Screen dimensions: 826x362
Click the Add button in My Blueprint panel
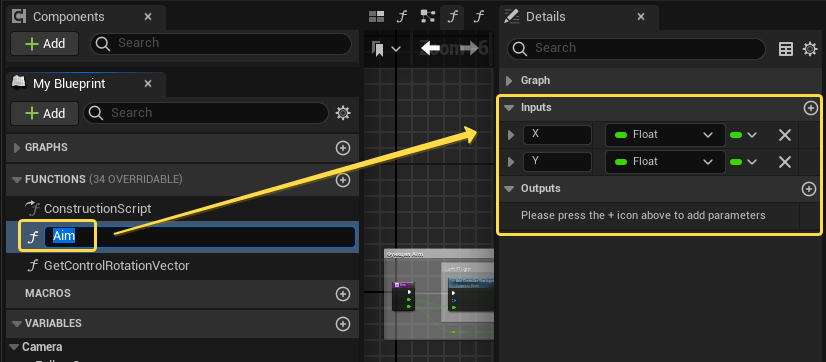pyautogui.click(x=45, y=113)
